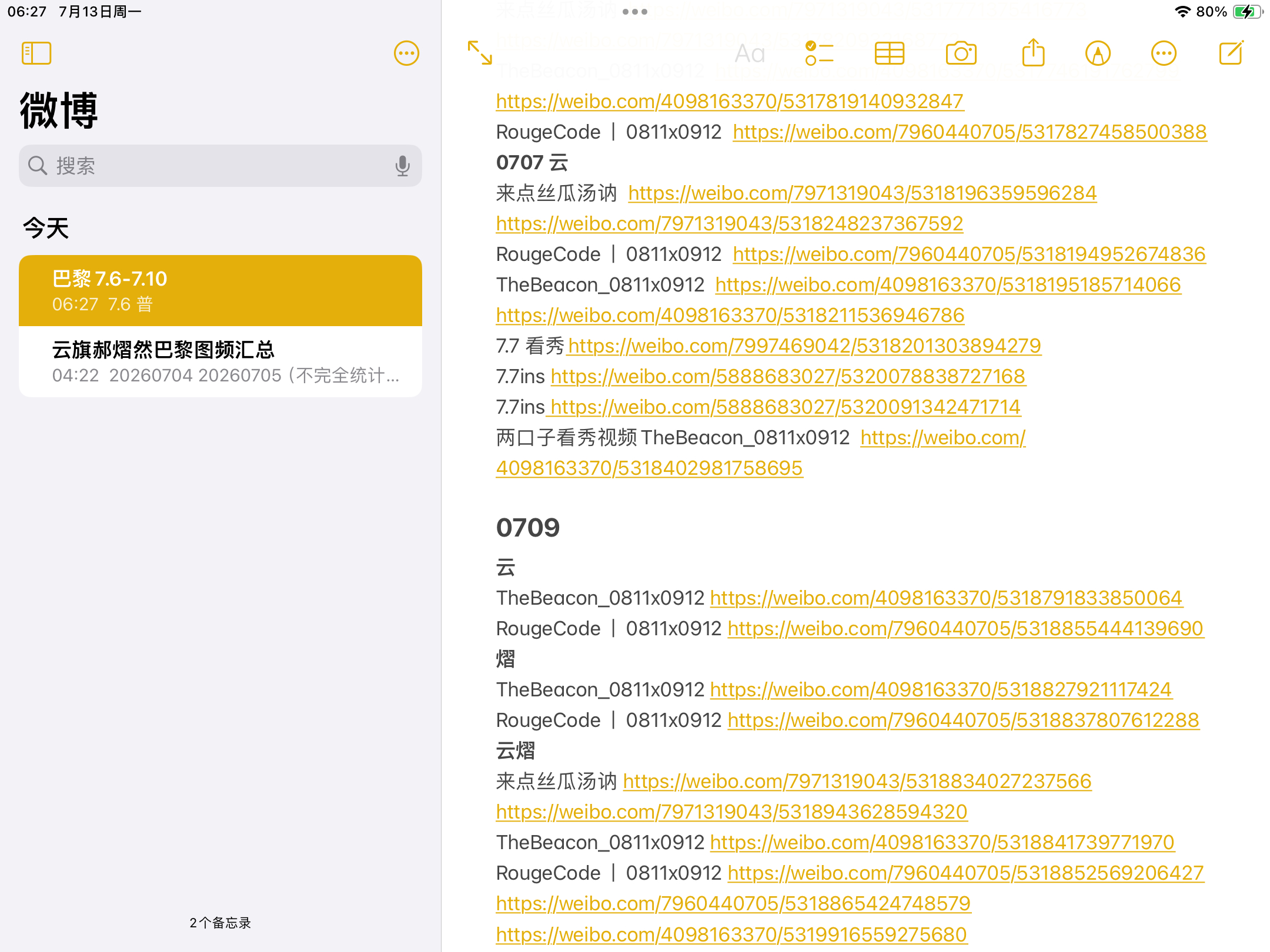
Task: Toggle the sidebar panel icon
Action: (36, 53)
